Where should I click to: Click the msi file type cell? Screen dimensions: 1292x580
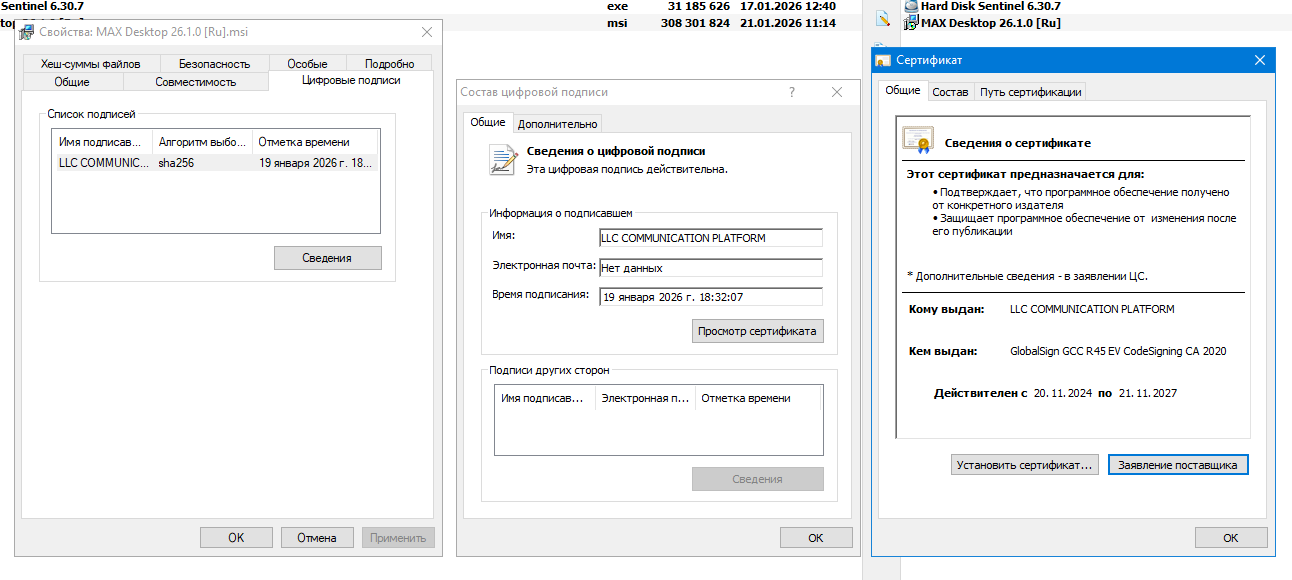click(617, 22)
